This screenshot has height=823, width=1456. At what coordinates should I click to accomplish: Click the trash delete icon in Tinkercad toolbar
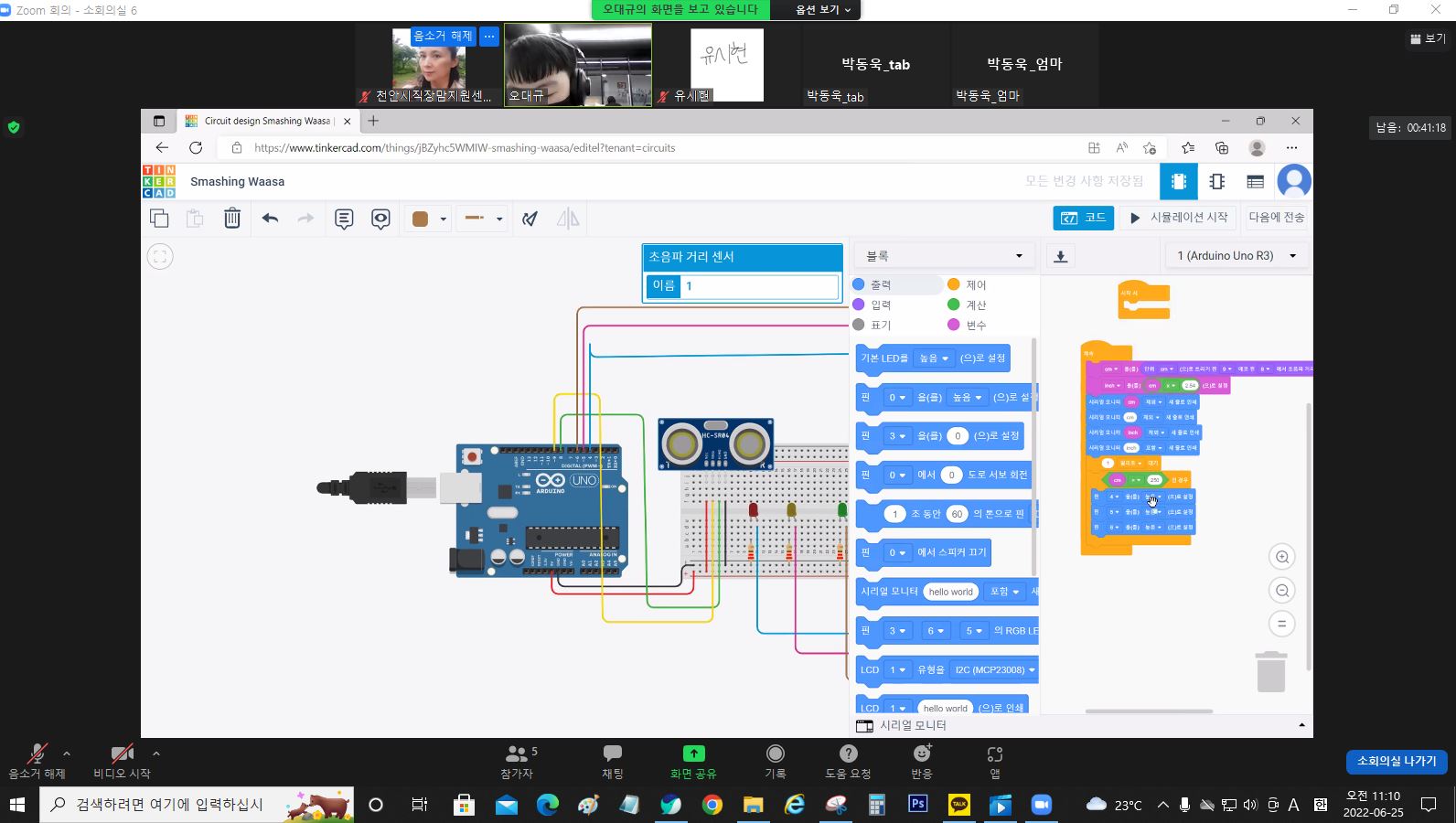232,219
